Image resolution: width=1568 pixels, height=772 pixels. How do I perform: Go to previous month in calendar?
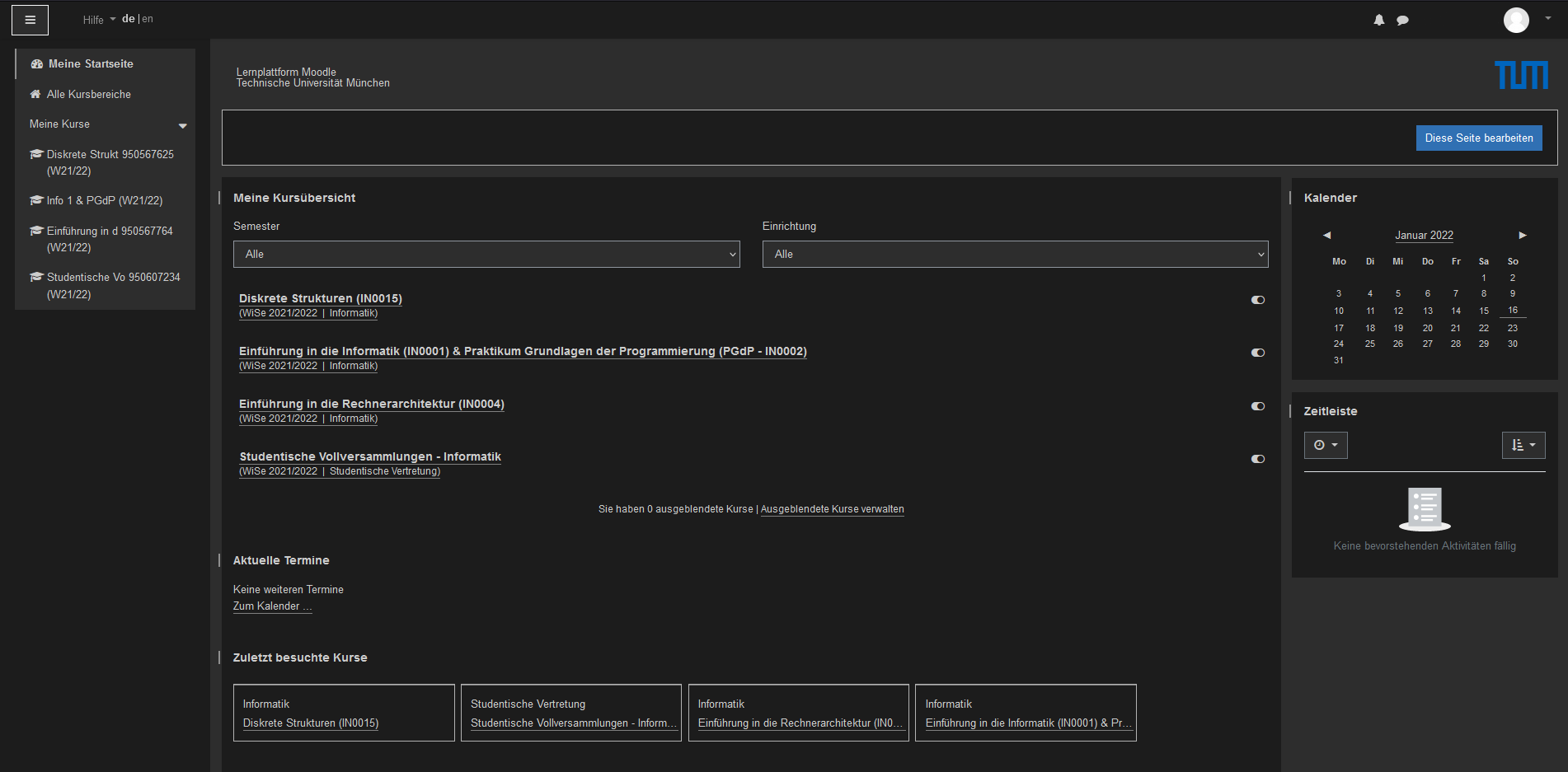1326,236
